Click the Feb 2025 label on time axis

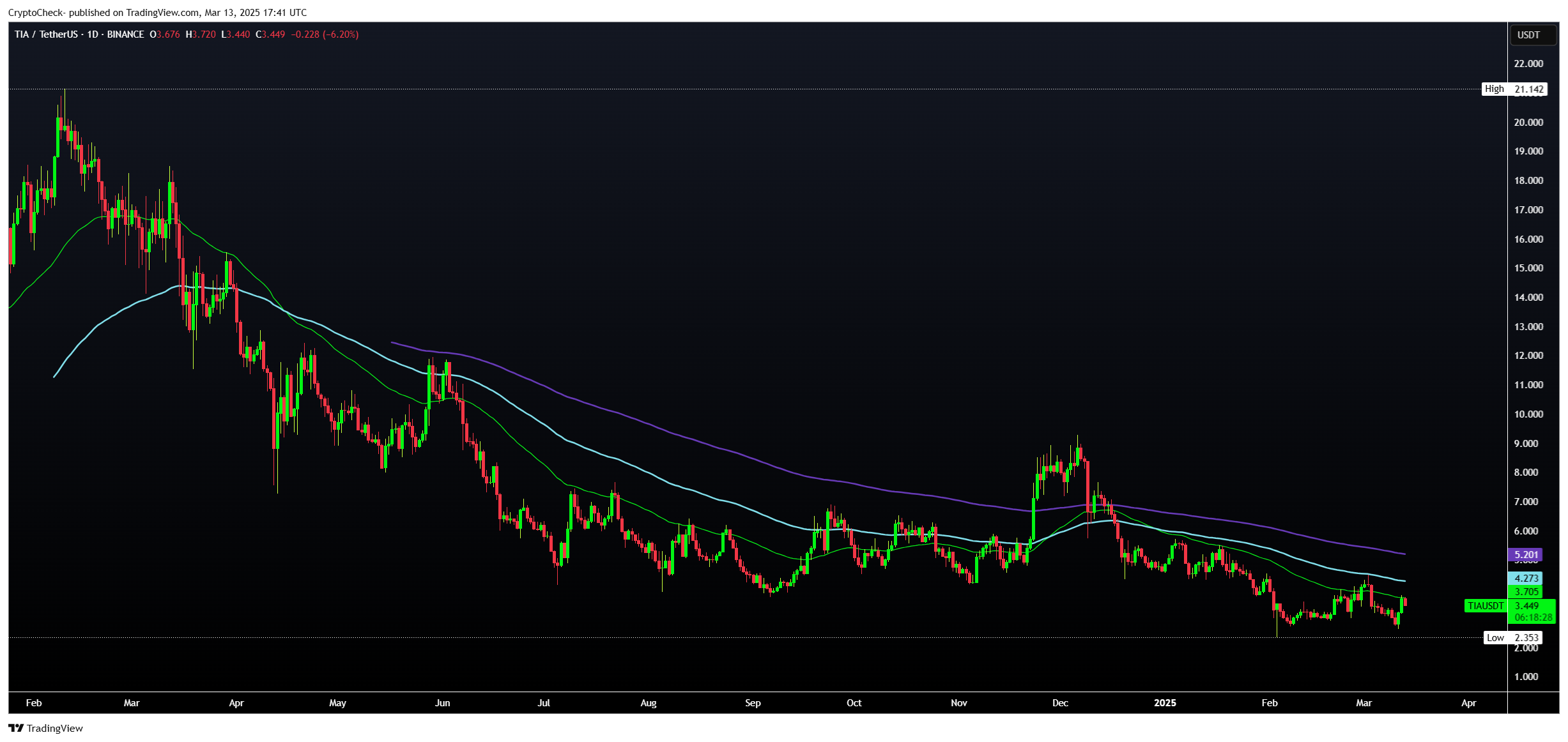(1269, 702)
